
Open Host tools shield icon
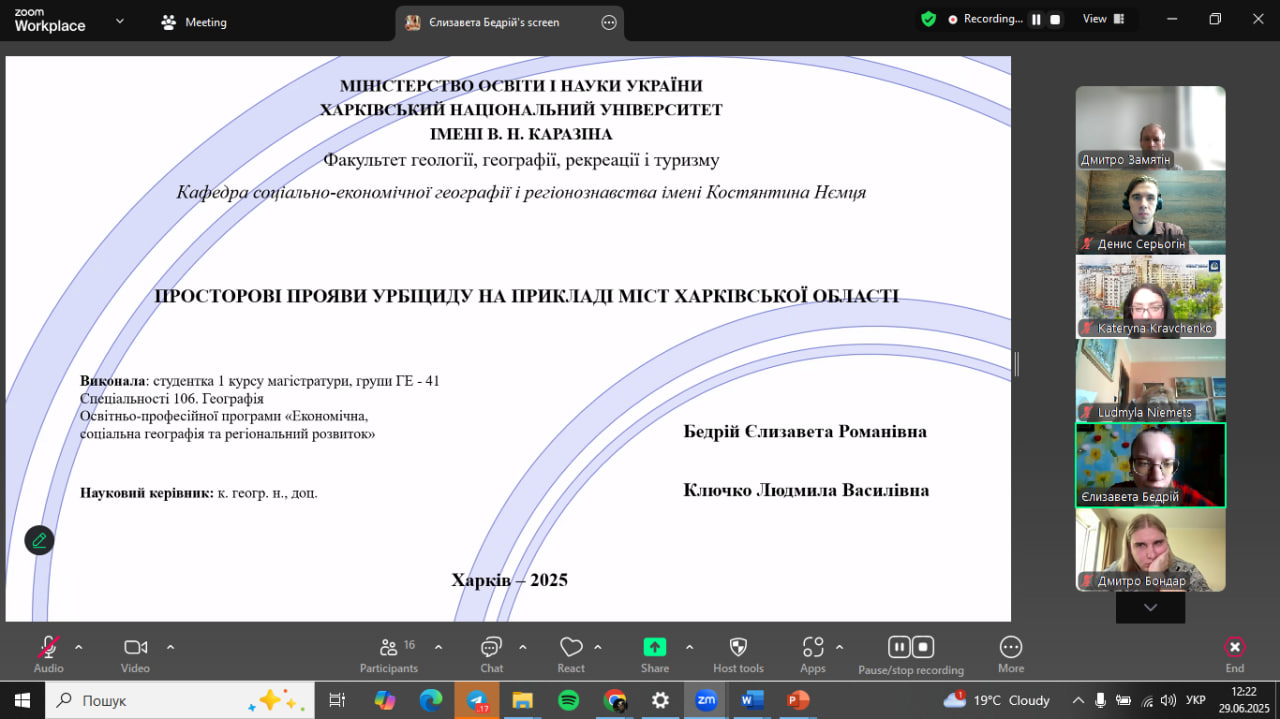(x=738, y=647)
